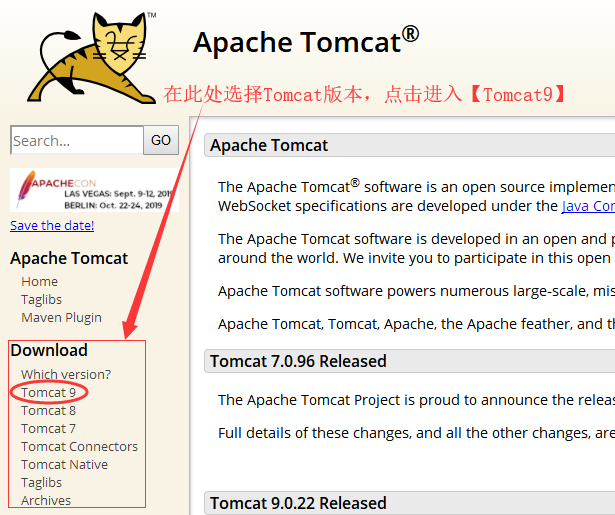The height and width of the screenshot is (515, 615).
Task: Select Tomcat 8 download link
Action: [49, 411]
